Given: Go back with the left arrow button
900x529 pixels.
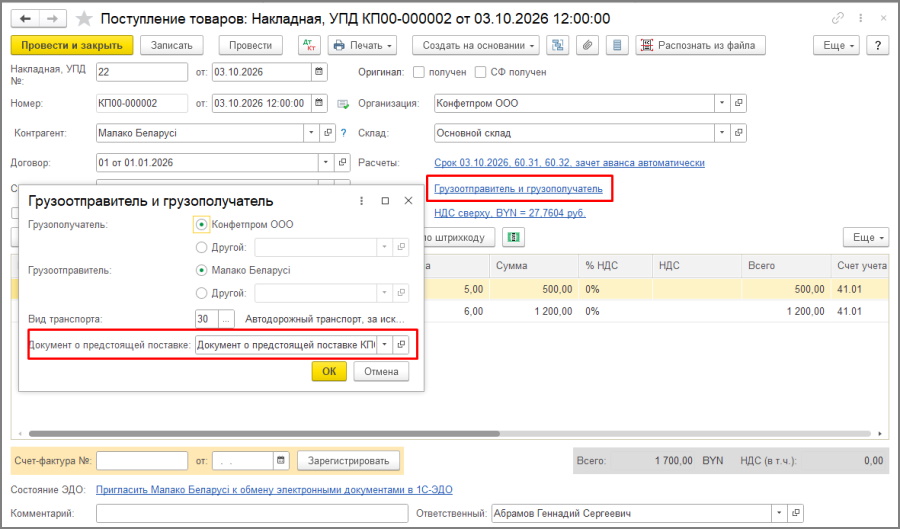Looking at the screenshot, I should (25, 20).
